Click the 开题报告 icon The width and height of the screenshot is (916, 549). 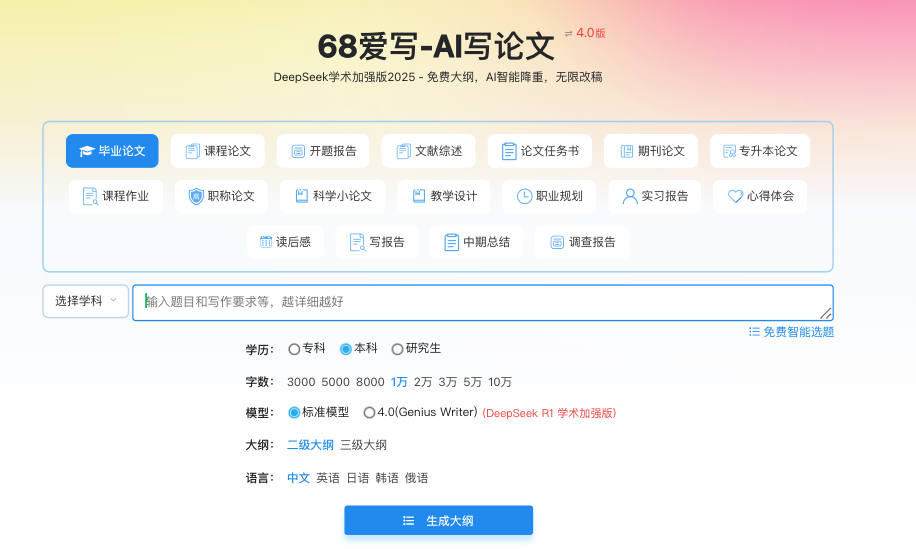[x=298, y=151]
